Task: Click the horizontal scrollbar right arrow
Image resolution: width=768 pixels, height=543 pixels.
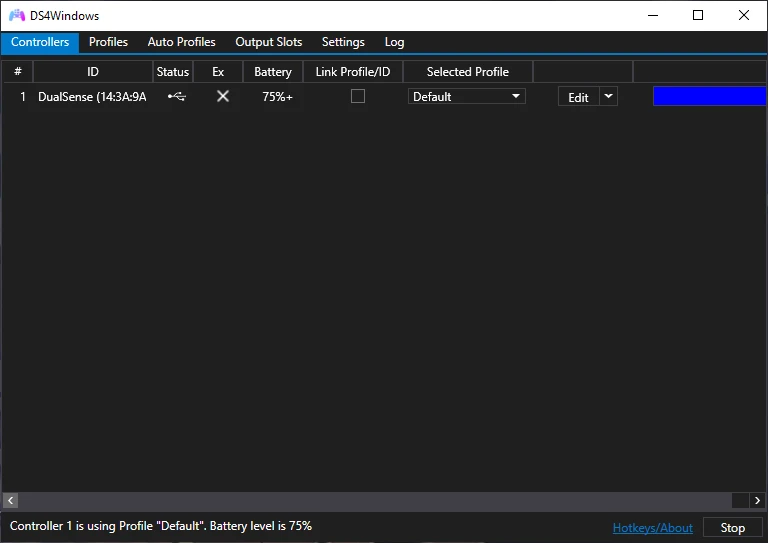Action: tap(757, 500)
